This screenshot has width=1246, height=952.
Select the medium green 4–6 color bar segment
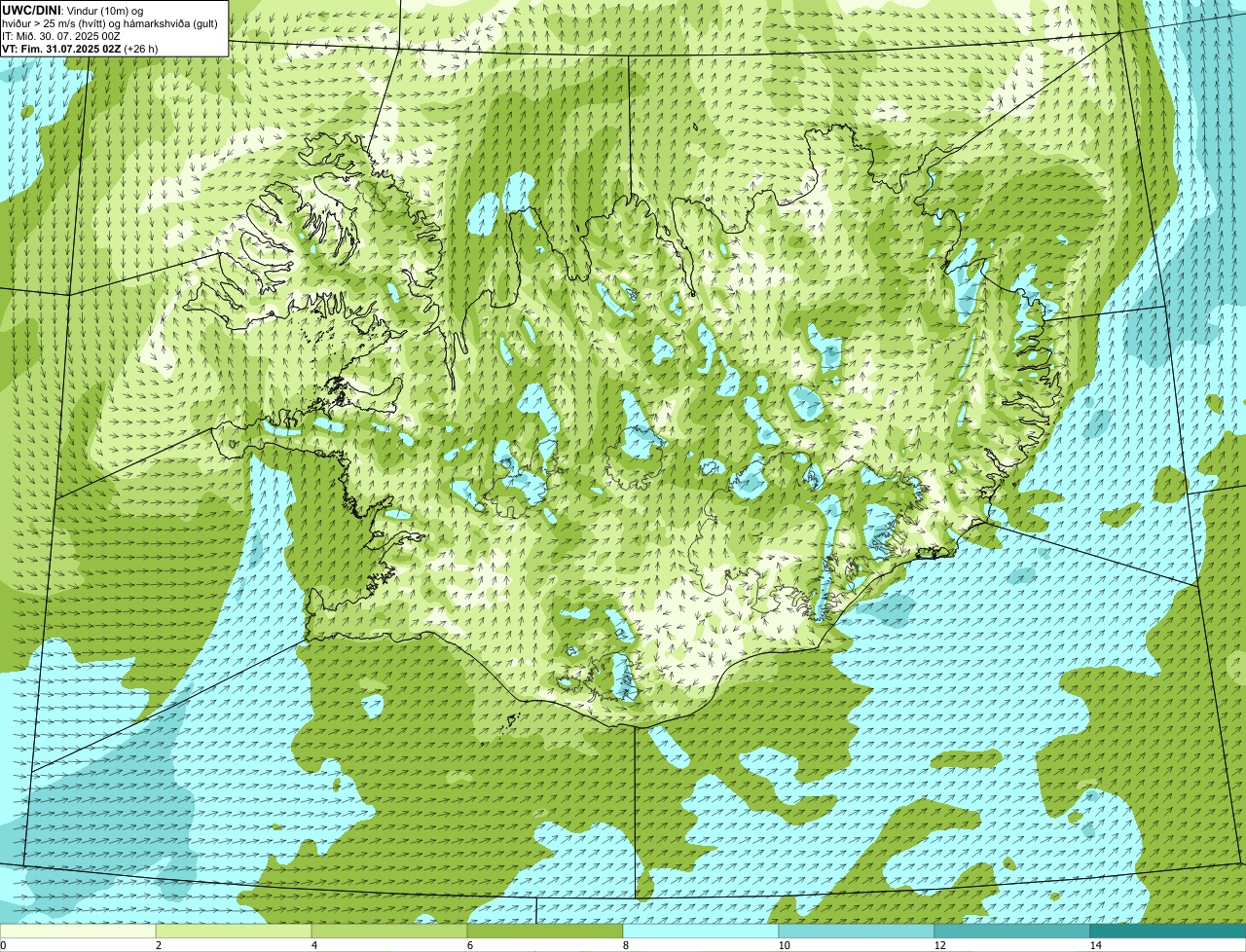[x=389, y=931]
